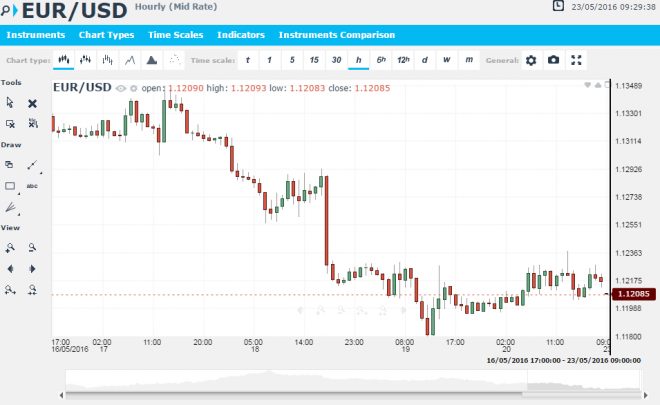Click the delete X tool
This screenshot has height=405, width=660.
32,102
